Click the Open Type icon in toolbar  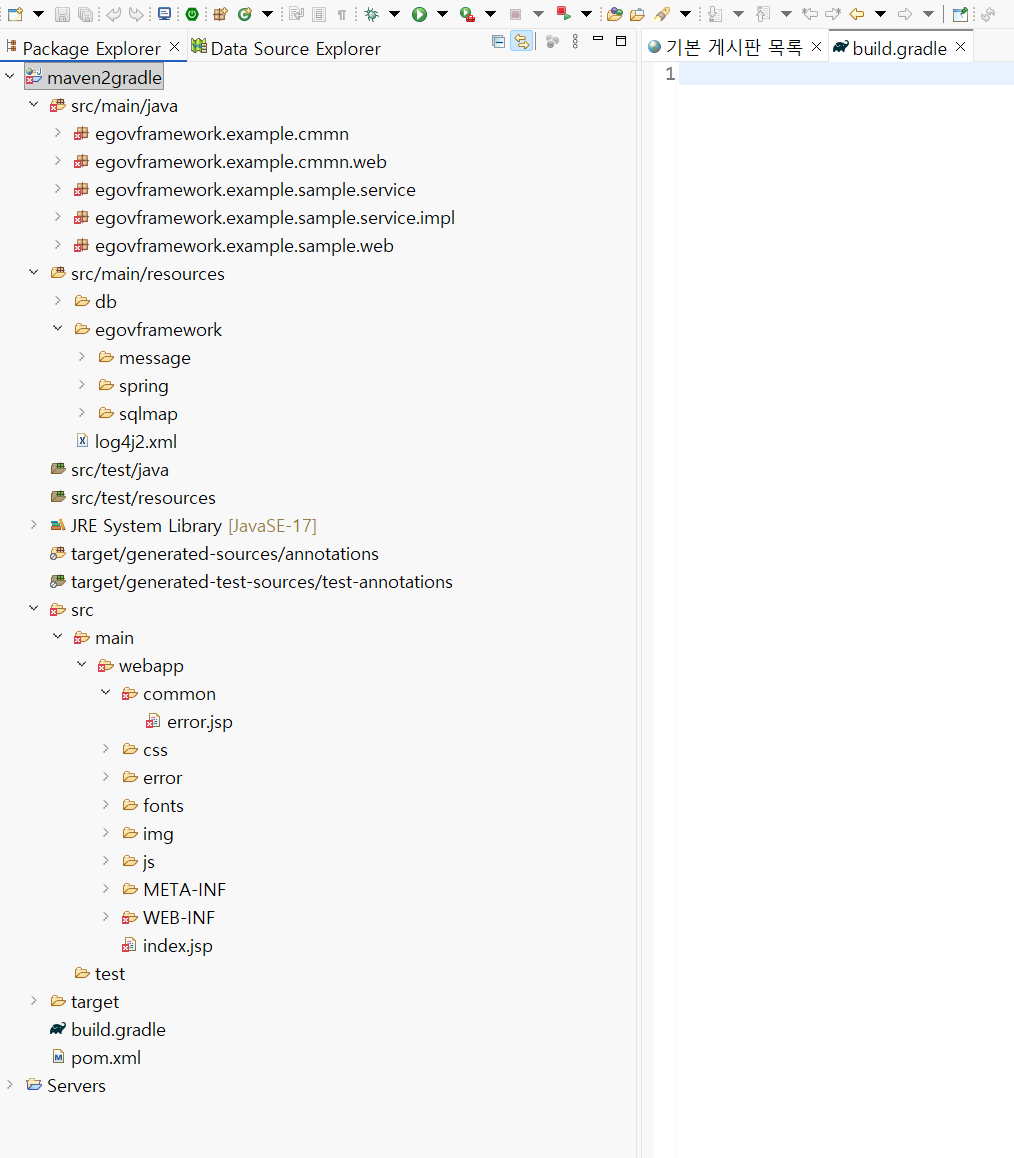pyautogui.click(x=614, y=14)
